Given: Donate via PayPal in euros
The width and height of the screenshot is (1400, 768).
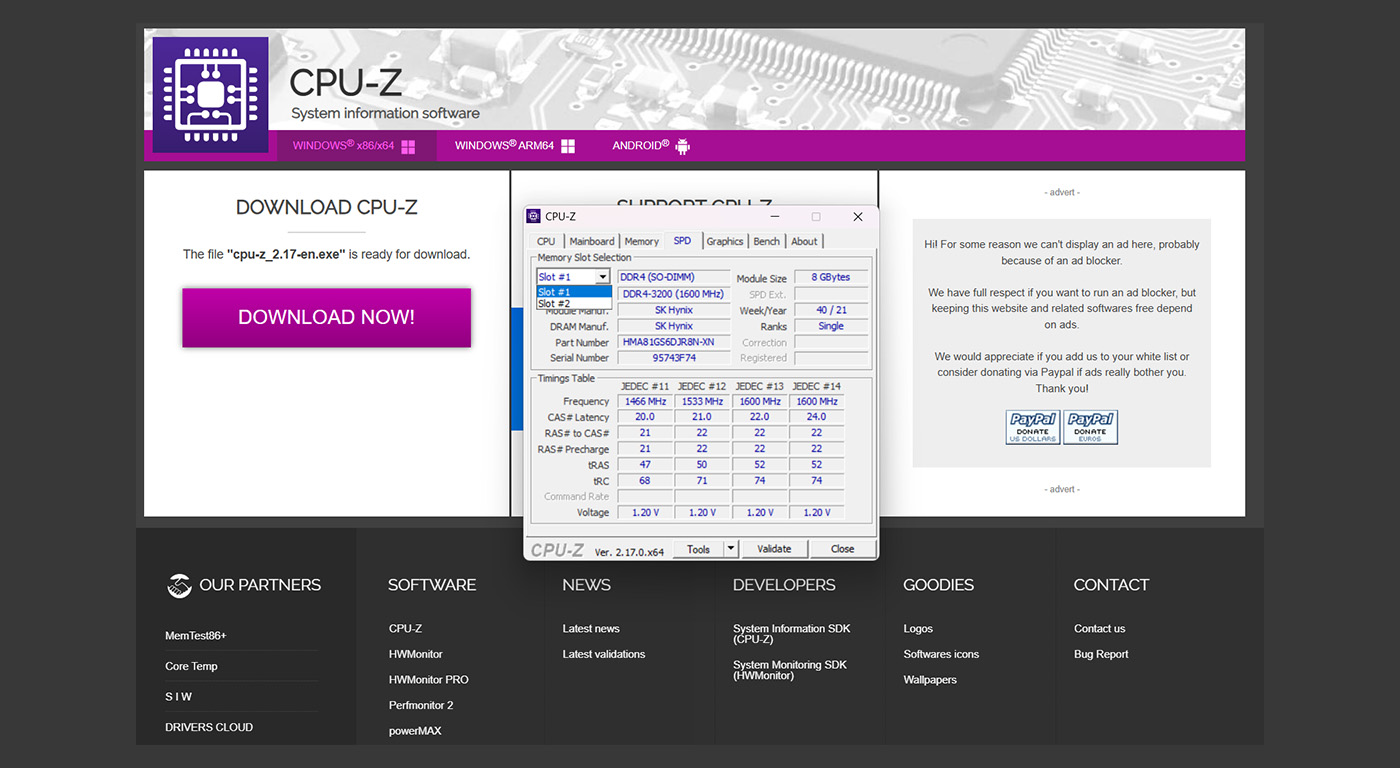Looking at the screenshot, I should pyautogui.click(x=1090, y=427).
